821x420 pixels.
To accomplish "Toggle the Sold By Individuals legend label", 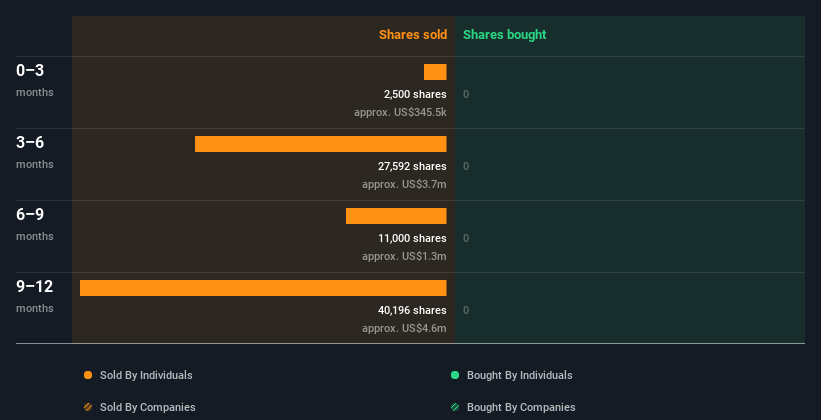I will click(146, 375).
